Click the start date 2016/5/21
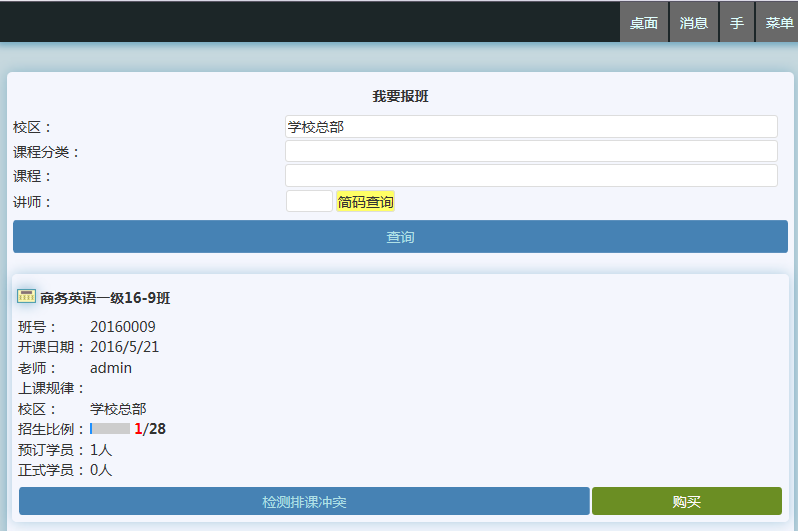 coord(125,347)
